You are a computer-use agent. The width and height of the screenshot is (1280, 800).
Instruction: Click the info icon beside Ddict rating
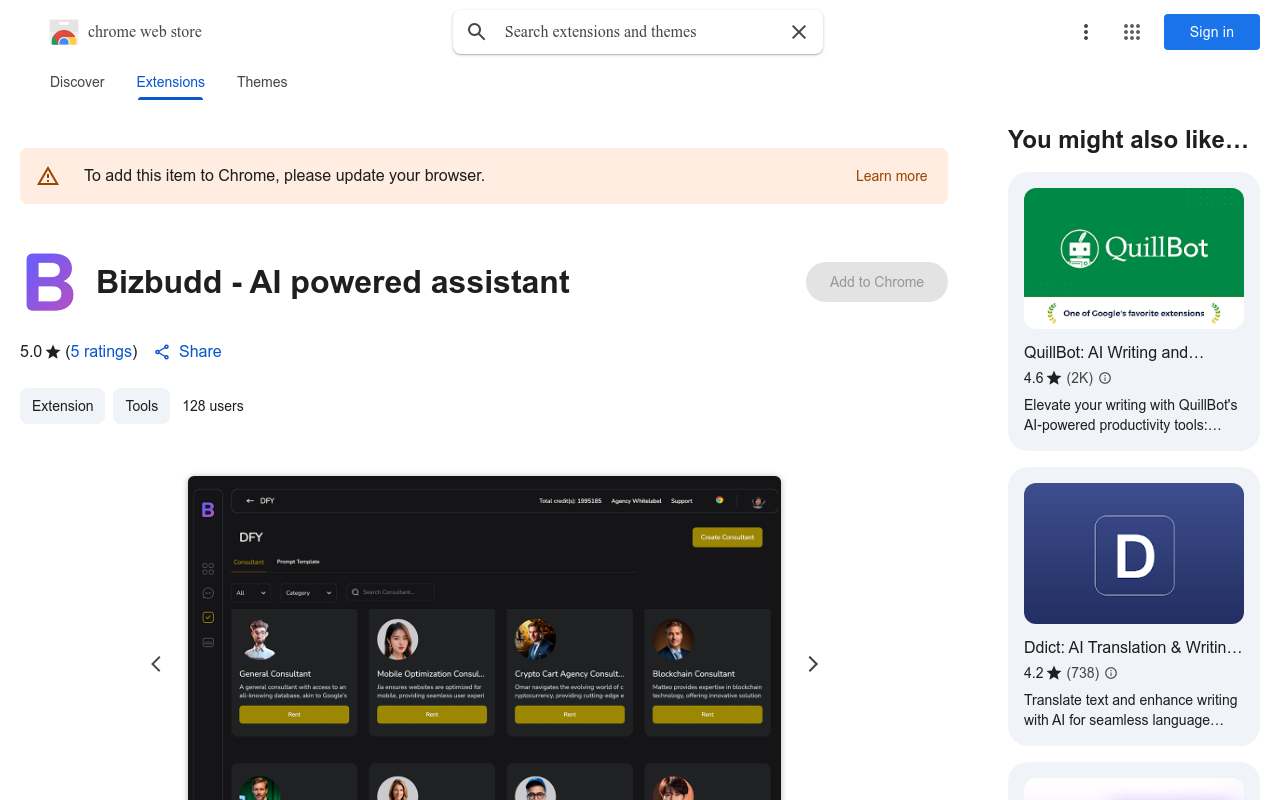coord(1111,673)
